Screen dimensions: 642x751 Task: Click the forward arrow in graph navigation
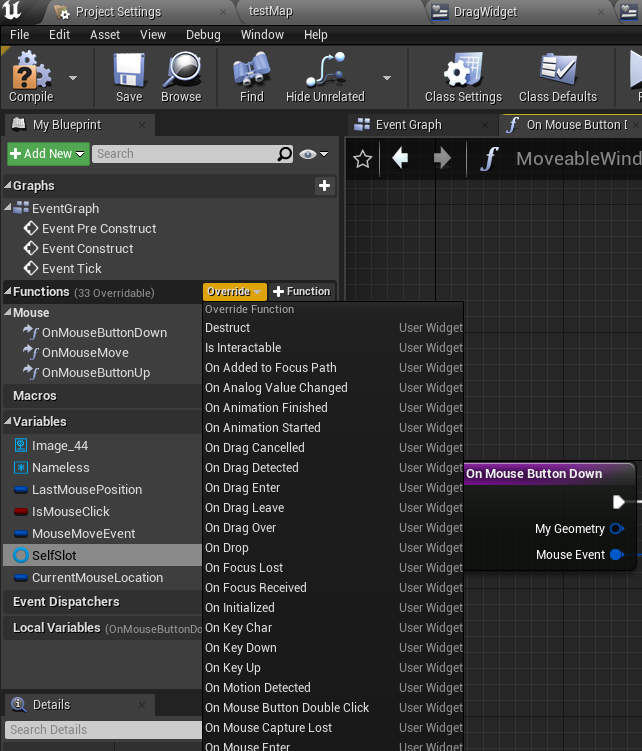click(x=441, y=158)
